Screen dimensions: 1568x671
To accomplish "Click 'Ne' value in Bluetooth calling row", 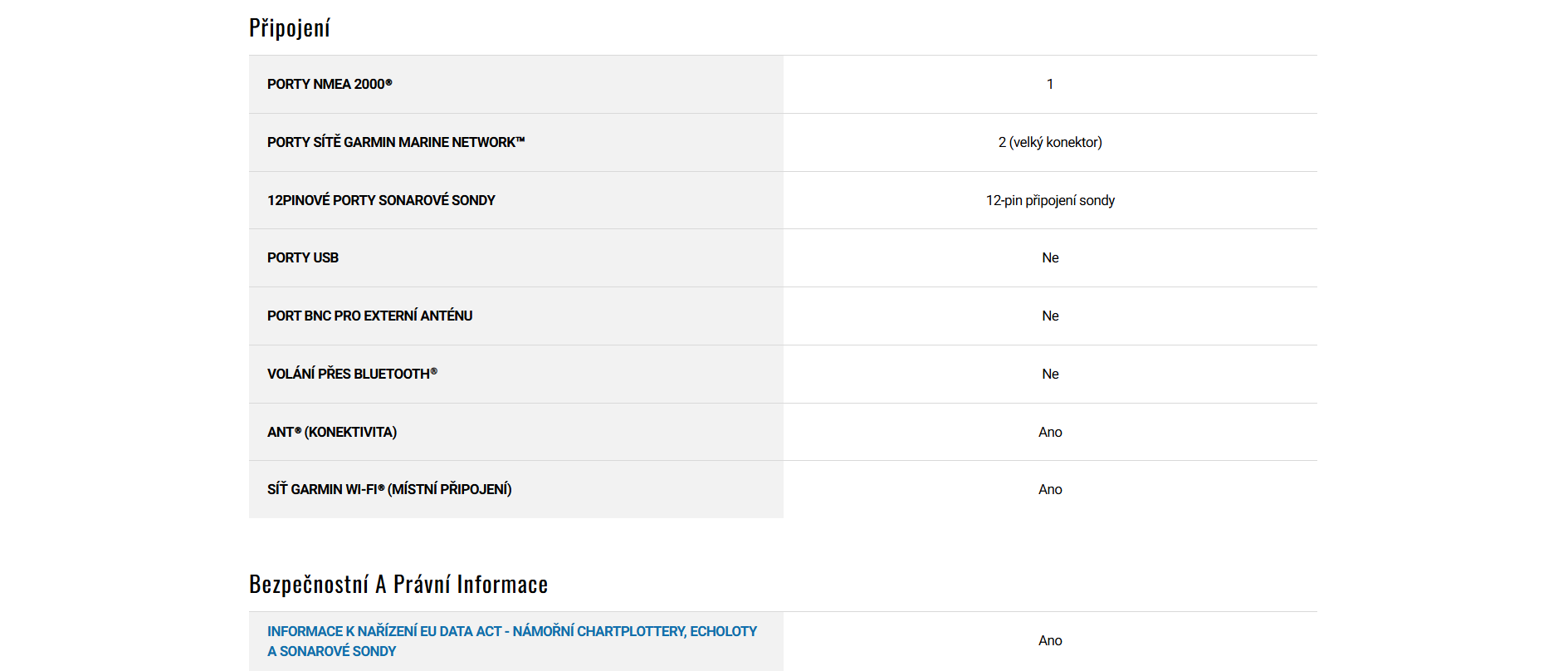I will click(x=1050, y=374).
